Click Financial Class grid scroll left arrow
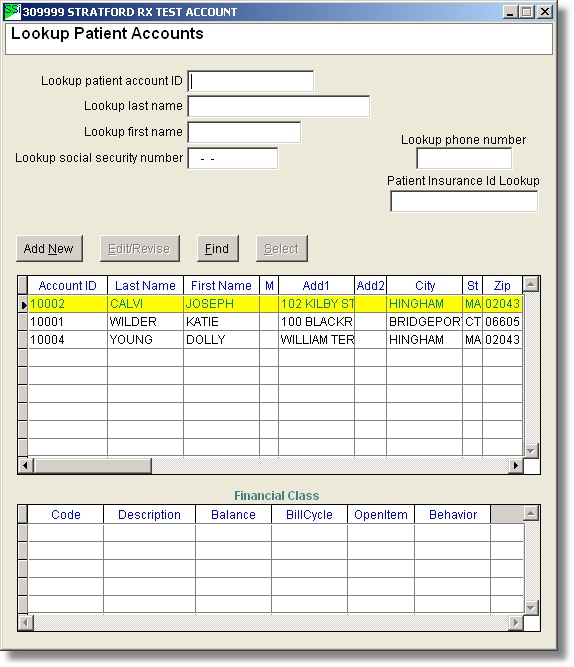The image size is (574, 667). [x=26, y=623]
